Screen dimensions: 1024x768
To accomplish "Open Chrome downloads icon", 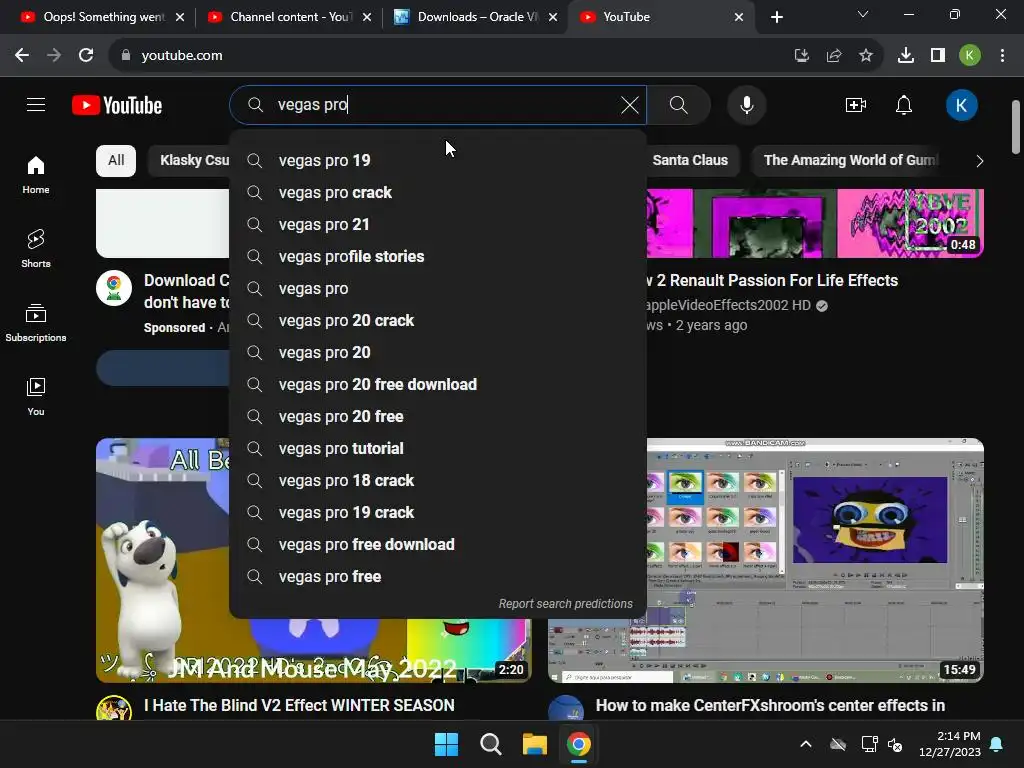I will point(905,56).
